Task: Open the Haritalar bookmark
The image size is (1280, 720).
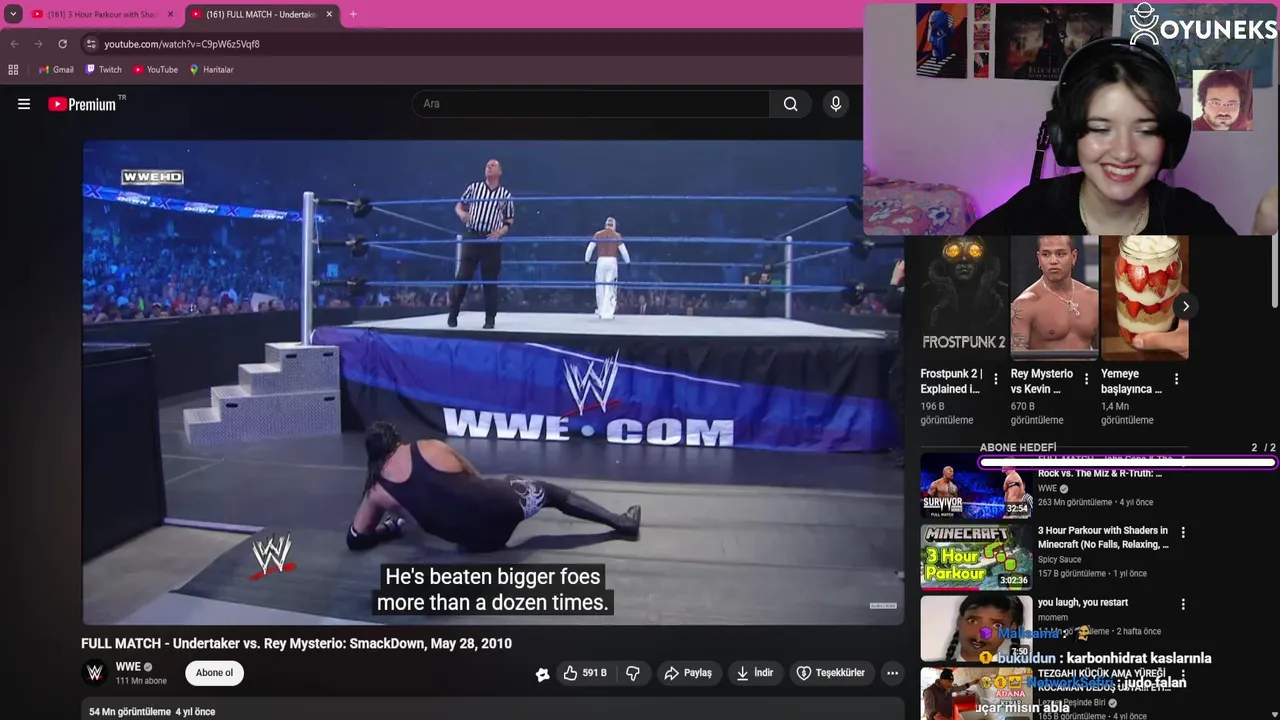Action: pyautogui.click(x=211, y=70)
